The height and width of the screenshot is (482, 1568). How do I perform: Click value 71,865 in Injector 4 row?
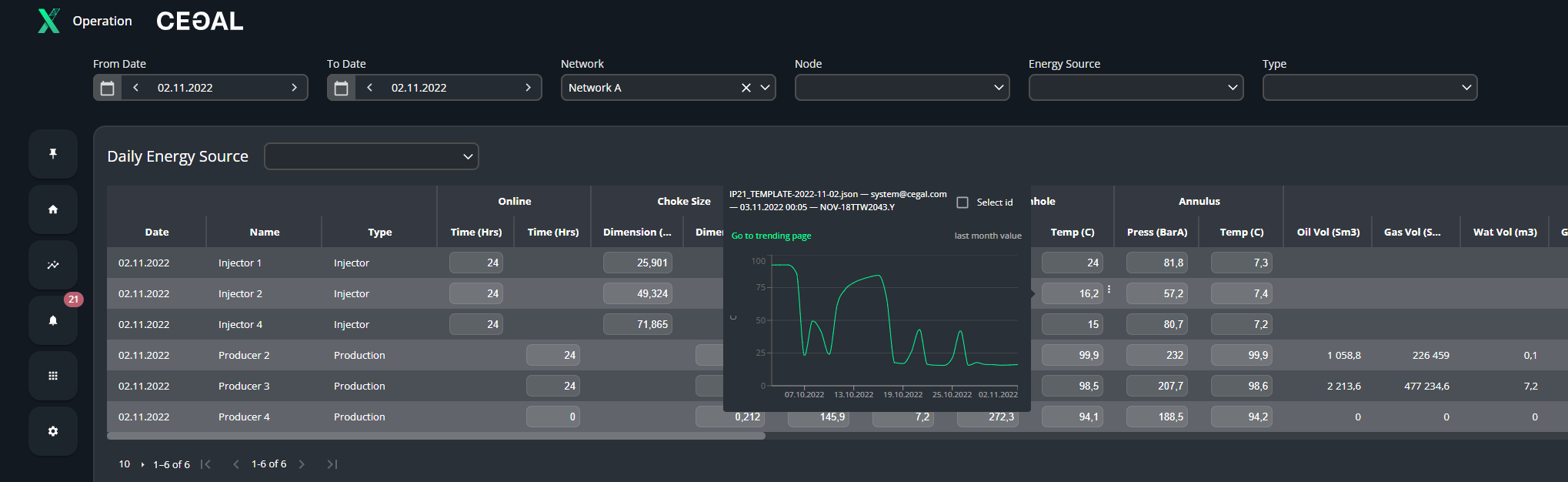638,324
